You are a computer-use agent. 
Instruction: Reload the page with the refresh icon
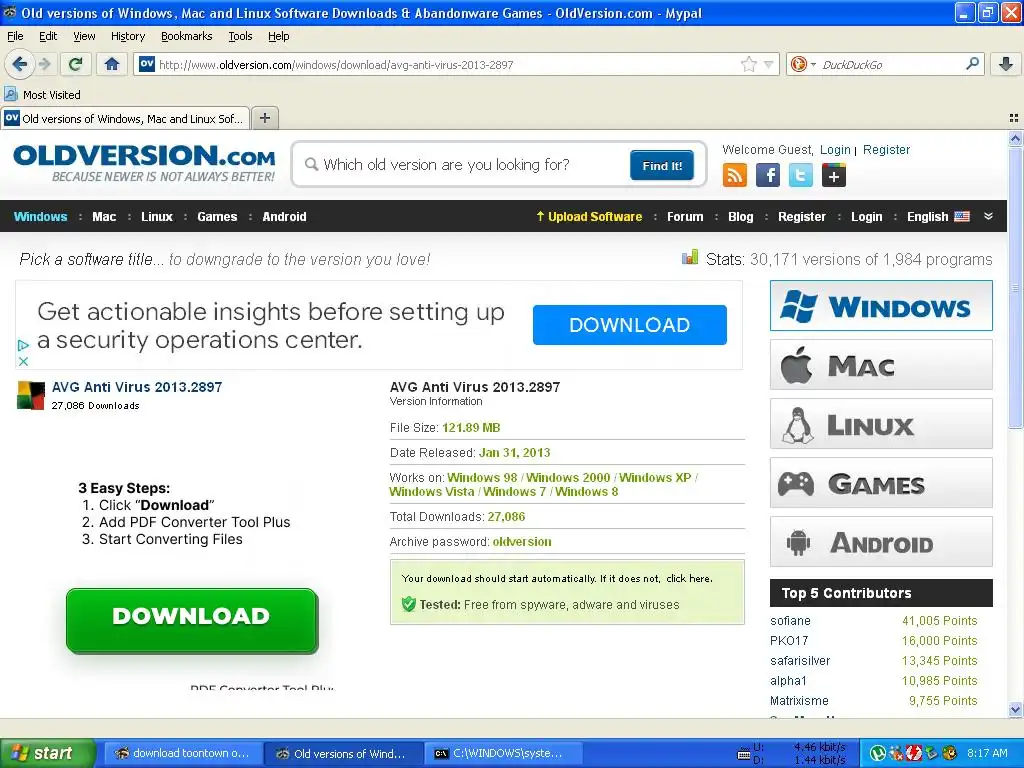76,64
